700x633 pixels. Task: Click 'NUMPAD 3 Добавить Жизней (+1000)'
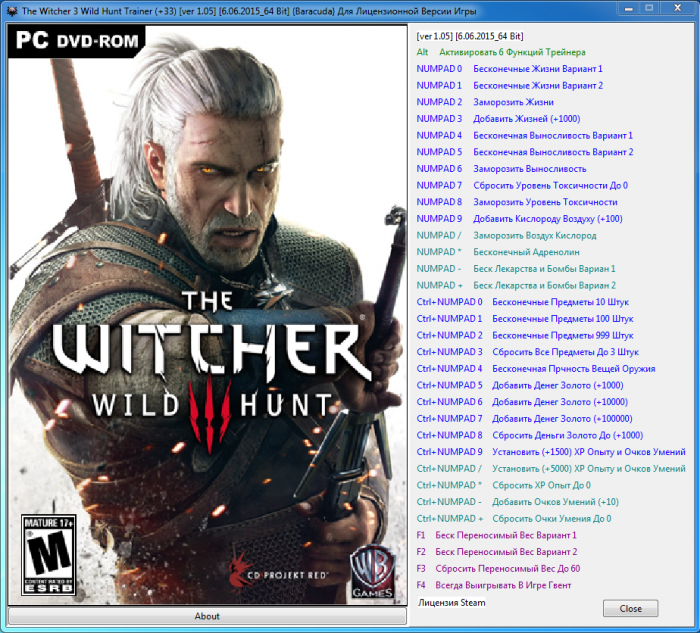coord(498,119)
